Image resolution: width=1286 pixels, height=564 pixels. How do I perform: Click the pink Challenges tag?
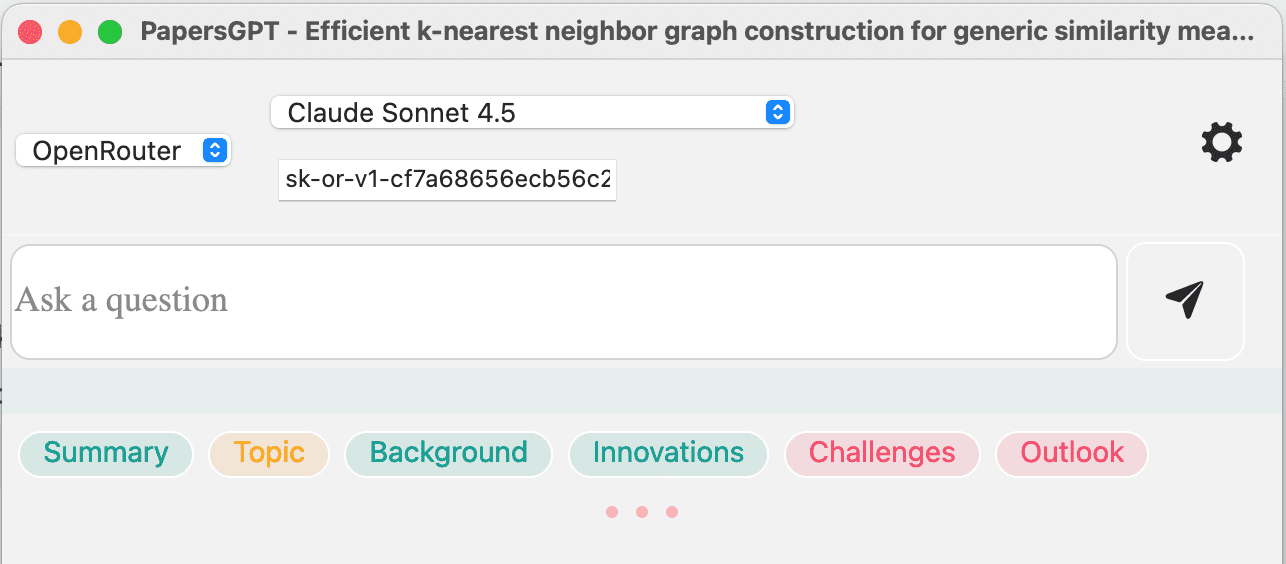point(882,453)
